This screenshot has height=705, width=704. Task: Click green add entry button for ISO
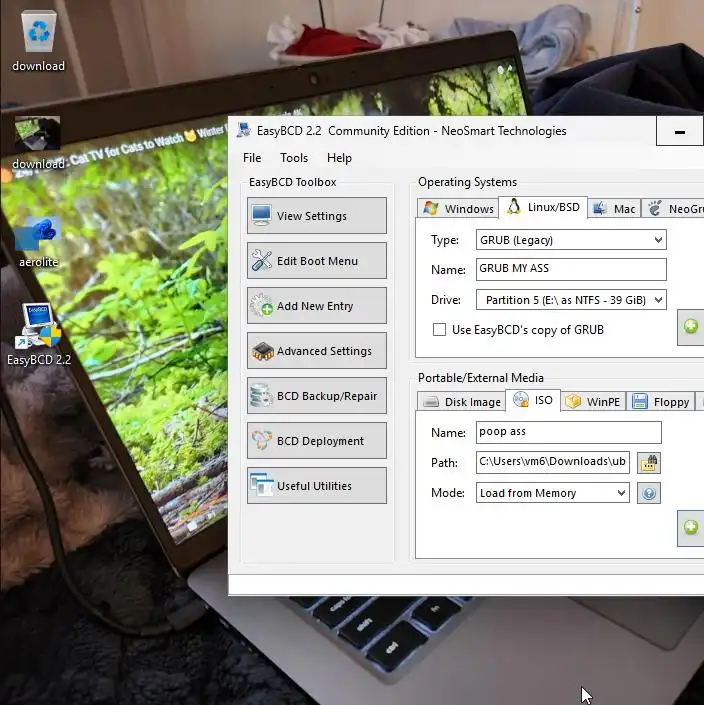click(x=691, y=528)
